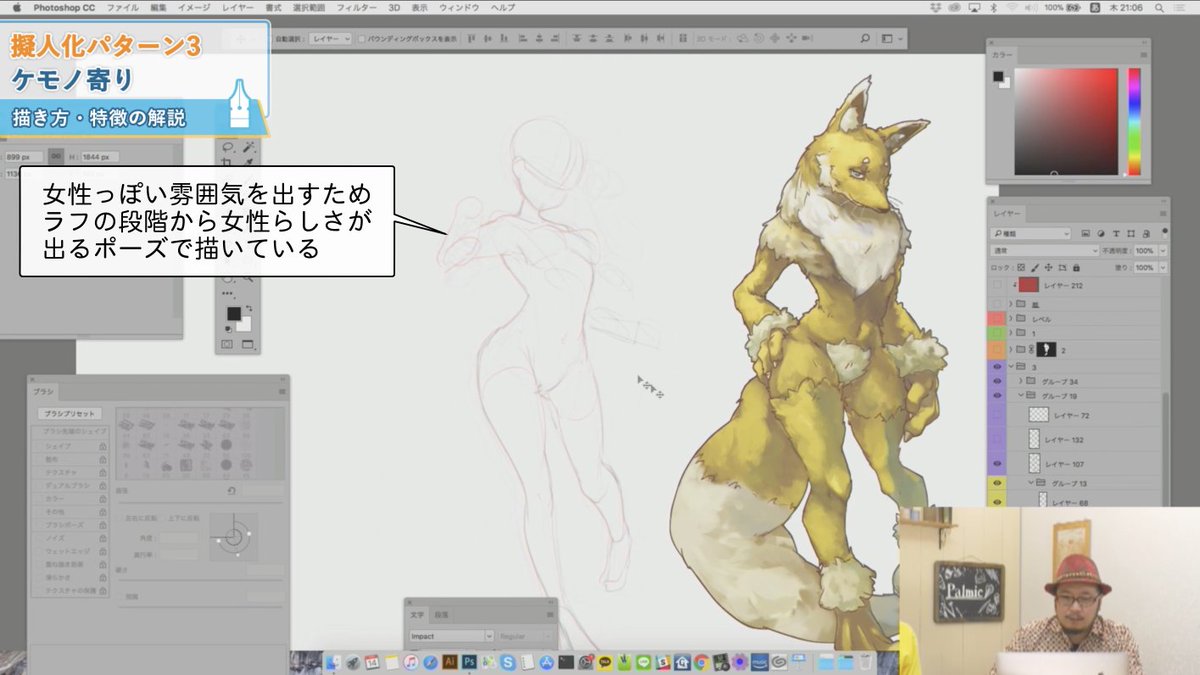
Task: Click the fill 100% field in Layers
Action: click(x=1145, y=267)
